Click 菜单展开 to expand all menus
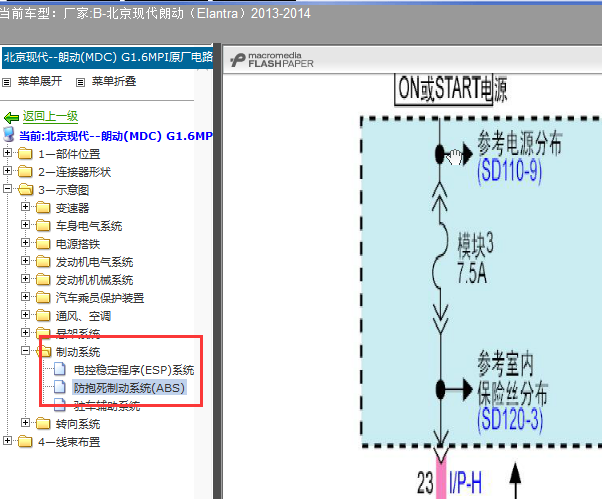 point(40,81)
